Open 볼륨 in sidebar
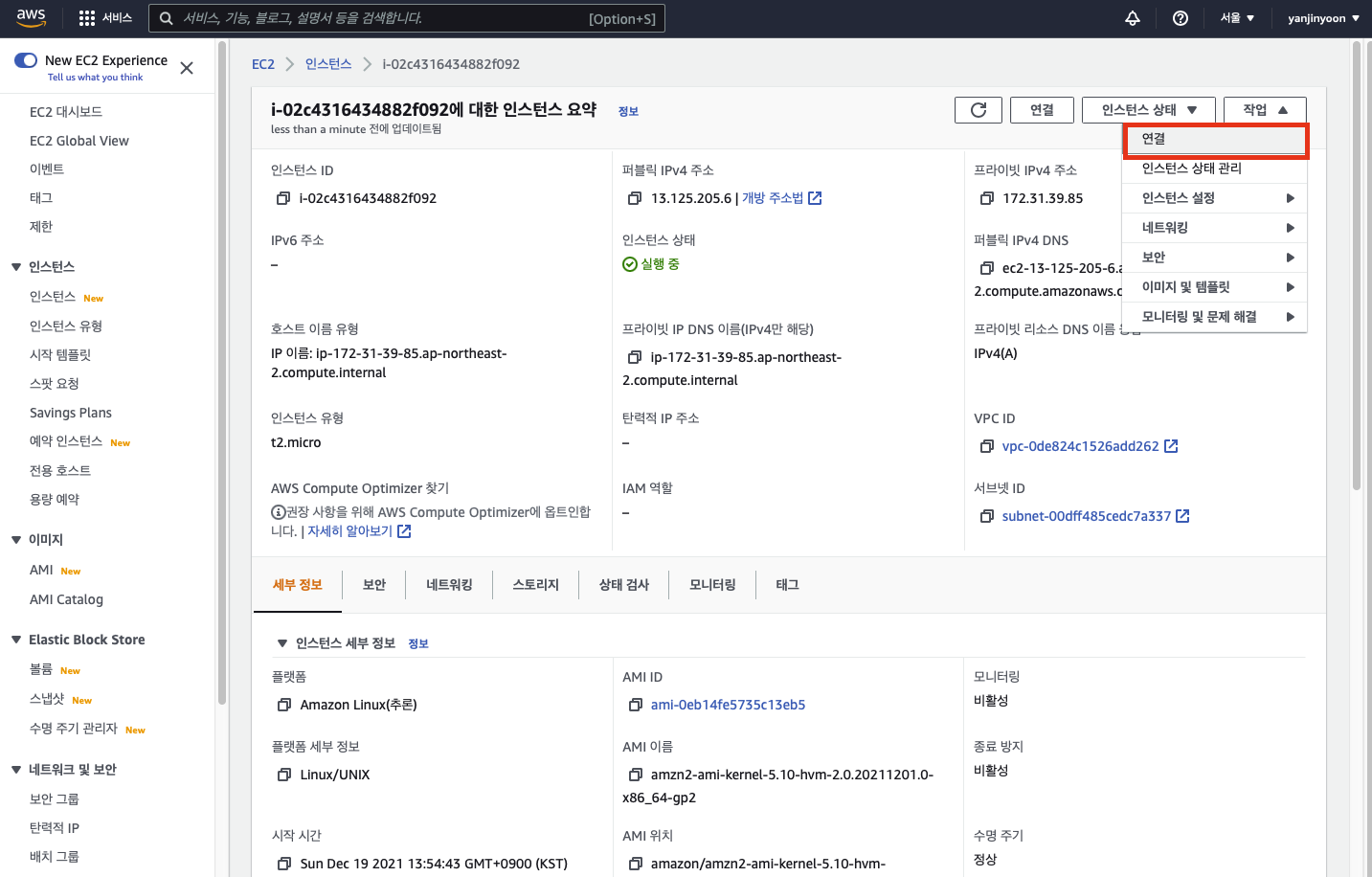This screenshot has width=1372, height=877. [41, 670]
